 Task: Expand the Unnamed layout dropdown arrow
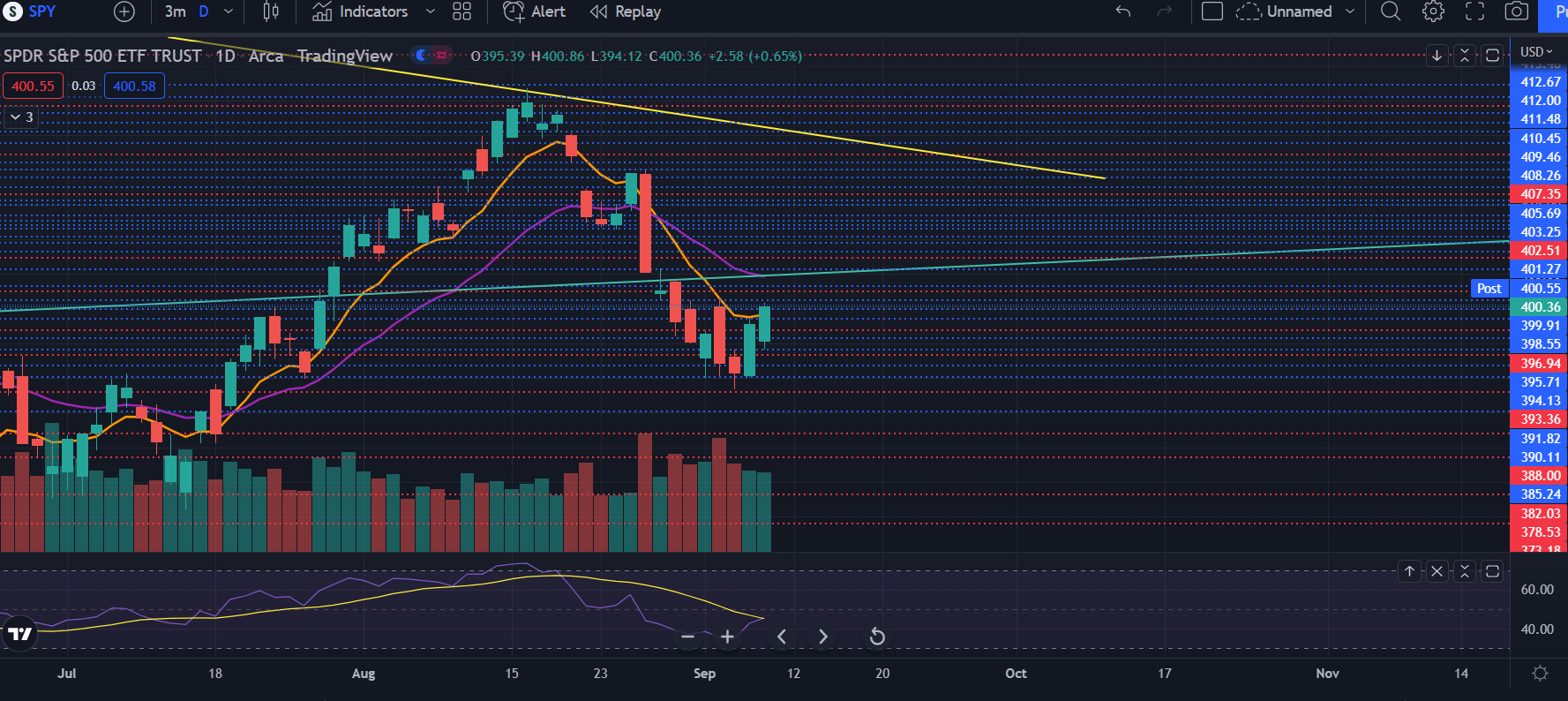(x=1350, y=11)
